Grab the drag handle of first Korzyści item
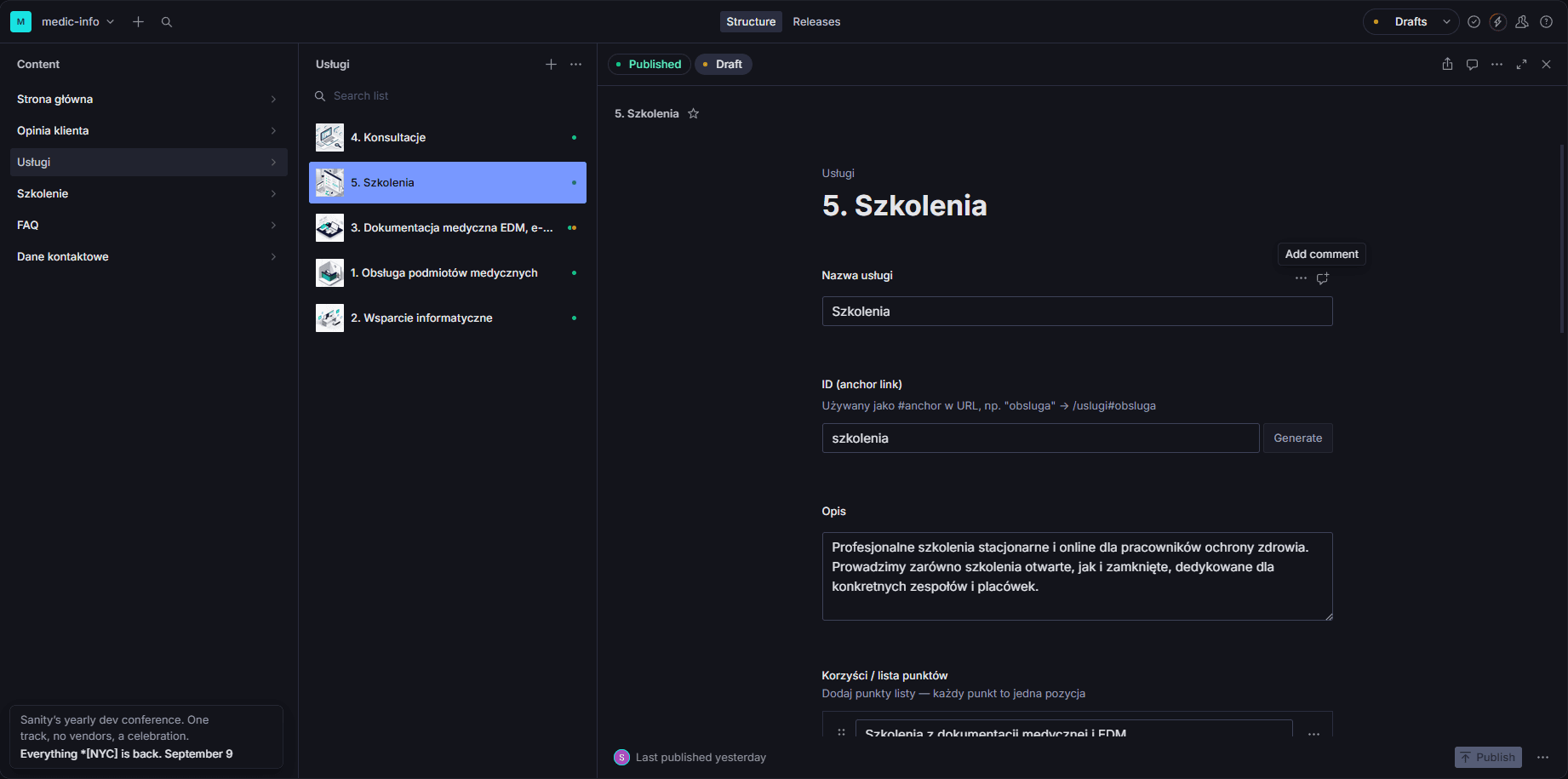Image resolution: width=1568 pixels, height=779 pixels. tap(841, 732)
